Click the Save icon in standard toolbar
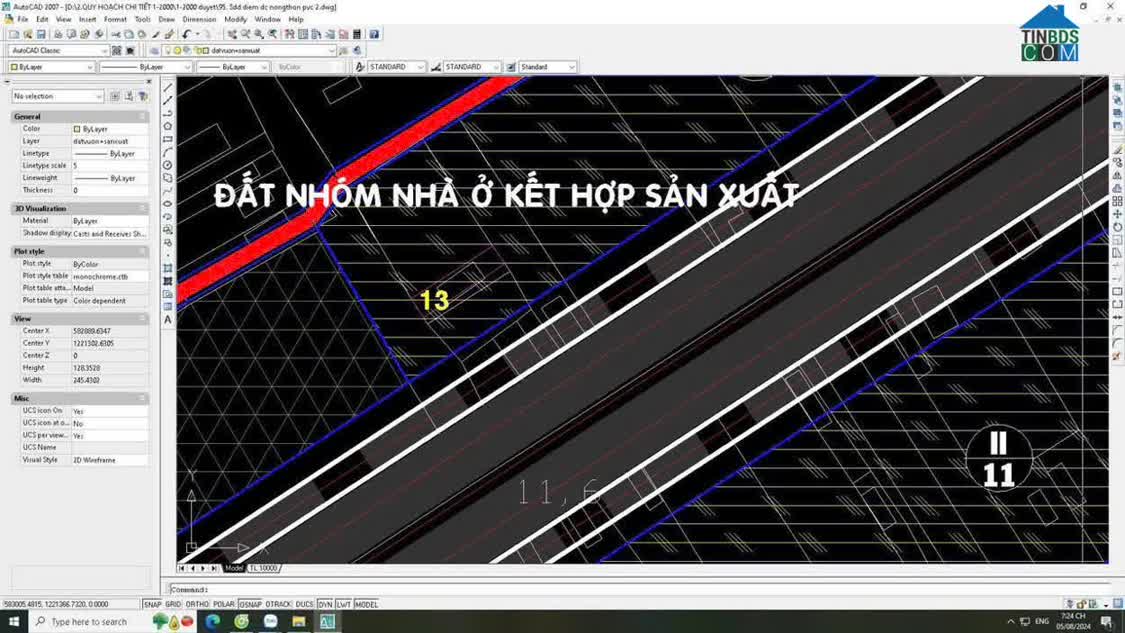 pos(41,34)
